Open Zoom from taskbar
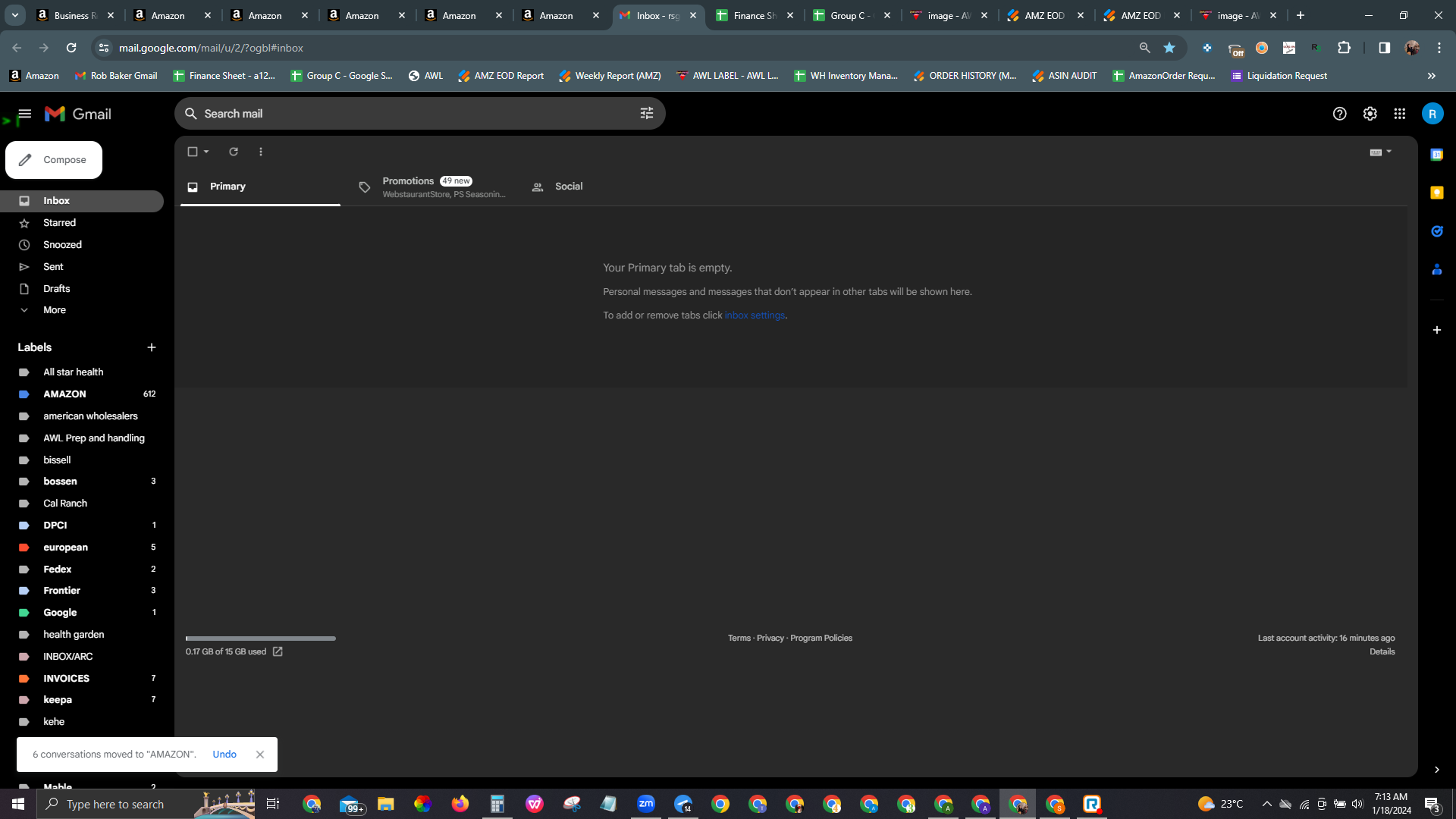The height and width of the screenshot is (819, 1456). click(x=646, y=804)
